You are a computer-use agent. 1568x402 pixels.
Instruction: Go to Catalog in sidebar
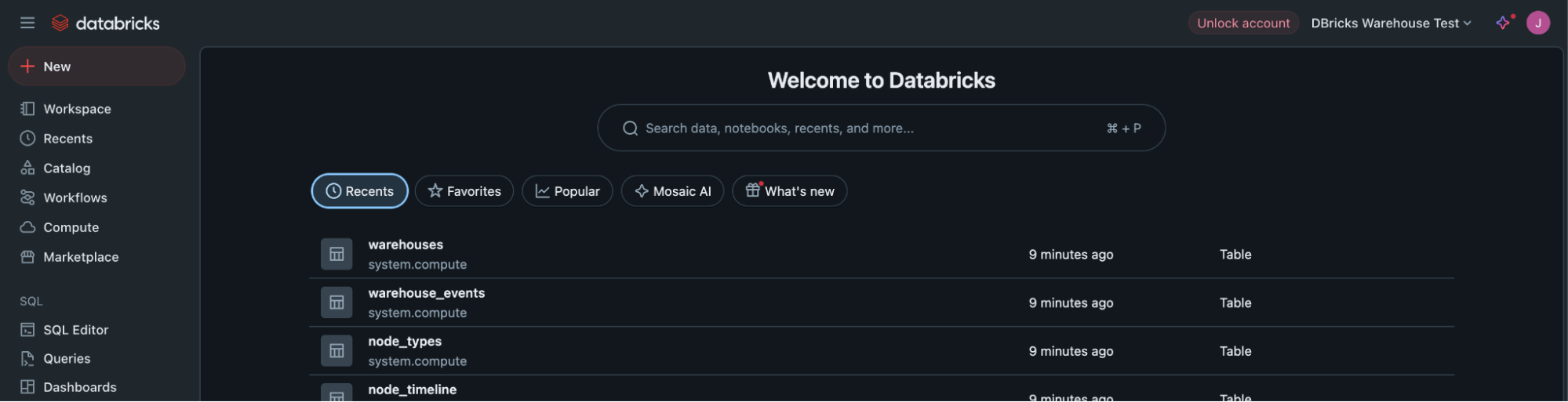[67, 168]
